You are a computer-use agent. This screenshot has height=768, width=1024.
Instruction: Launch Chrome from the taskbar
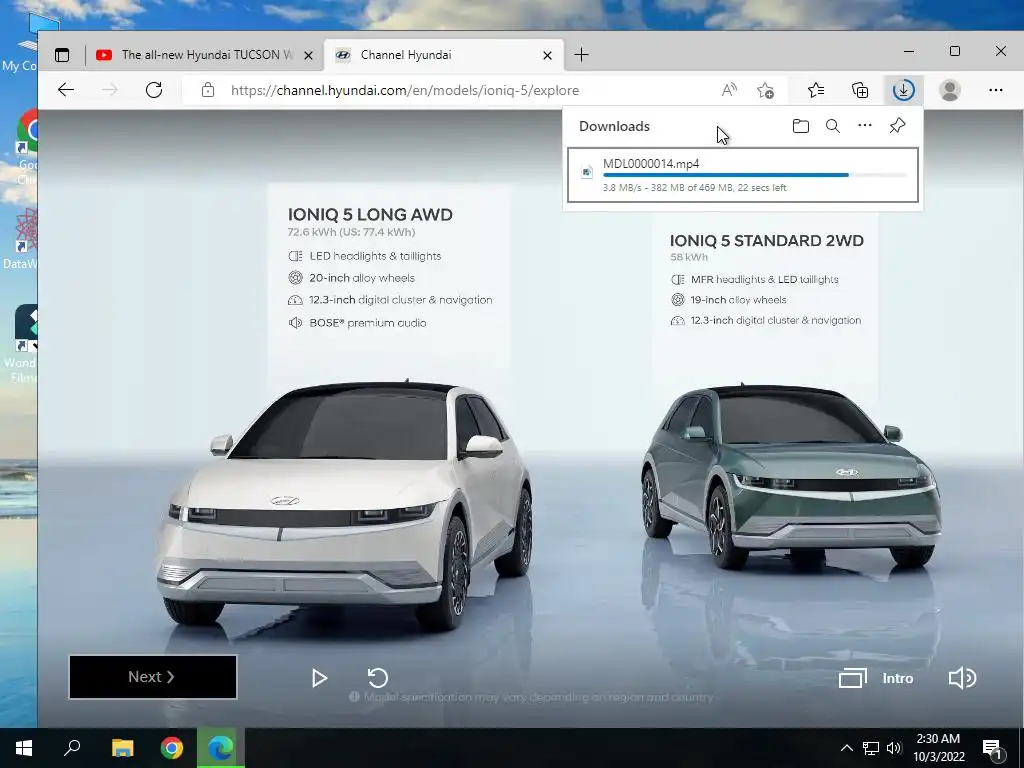[x=172, y=748]
